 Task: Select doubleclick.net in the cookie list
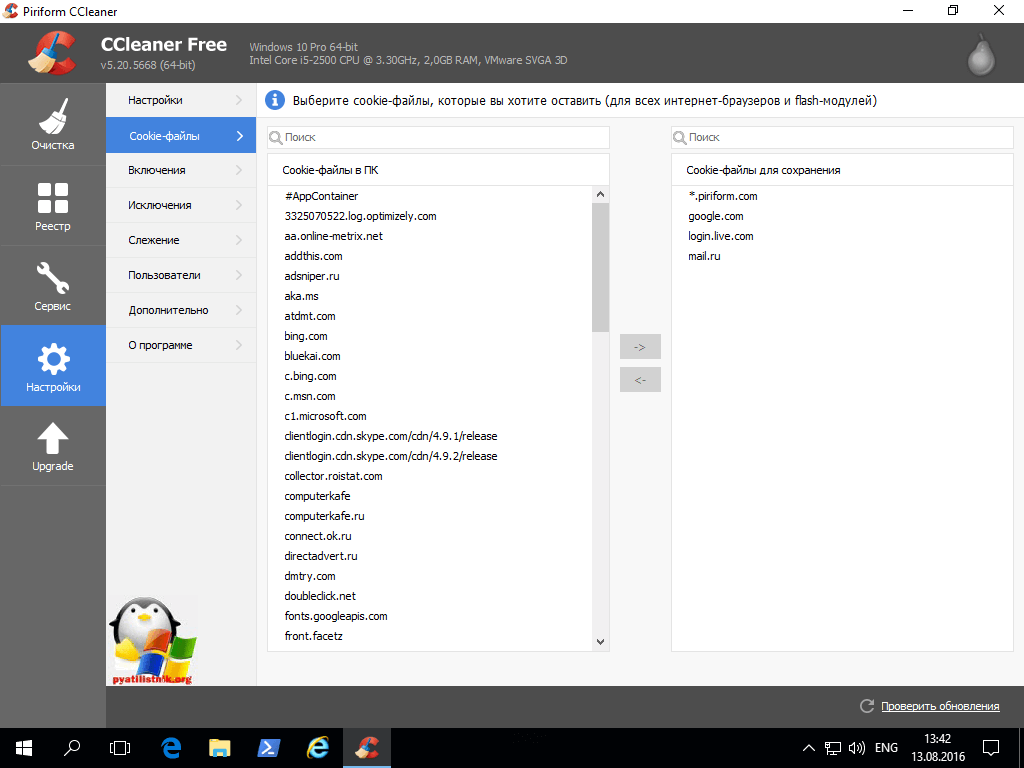pyautogui.click(x=320, y=596)
